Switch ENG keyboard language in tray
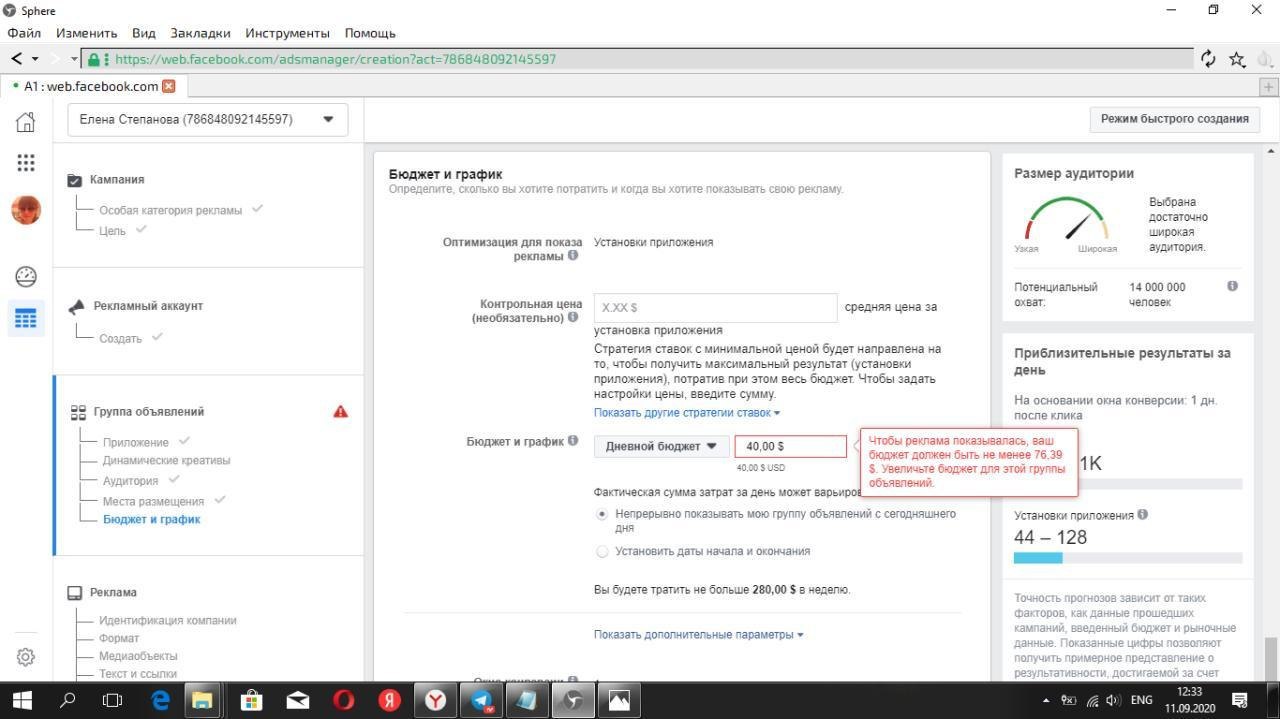Screen dimensions: 1280x719 (x=1141, y=700)
